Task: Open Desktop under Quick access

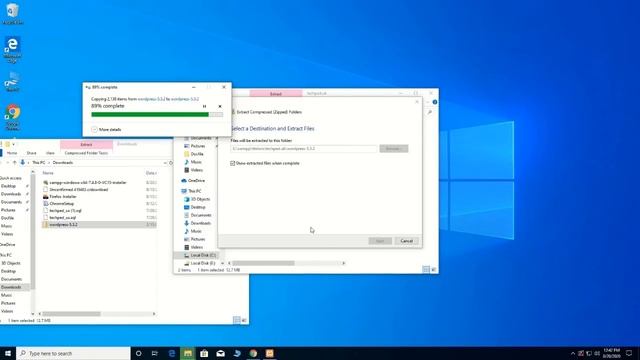Action: (9, 186)
